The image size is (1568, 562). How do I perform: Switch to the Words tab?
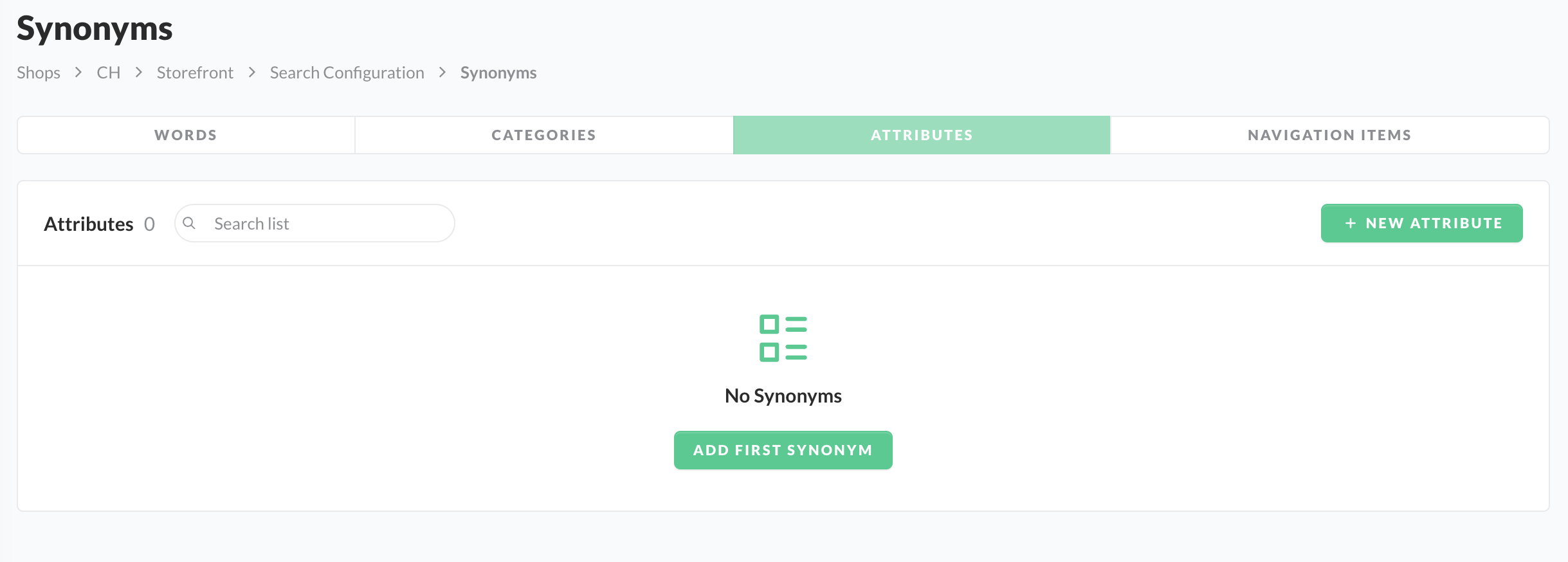pyautogui.click(x=186, y=135)
